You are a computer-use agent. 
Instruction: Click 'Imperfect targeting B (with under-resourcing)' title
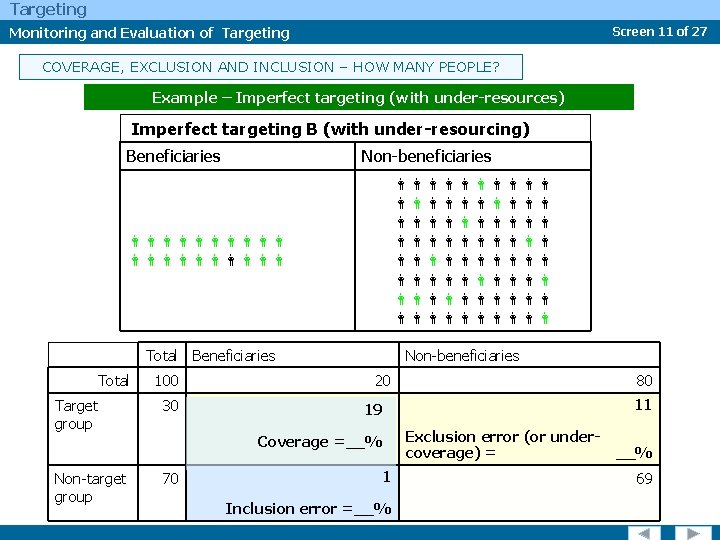[330, 129]
